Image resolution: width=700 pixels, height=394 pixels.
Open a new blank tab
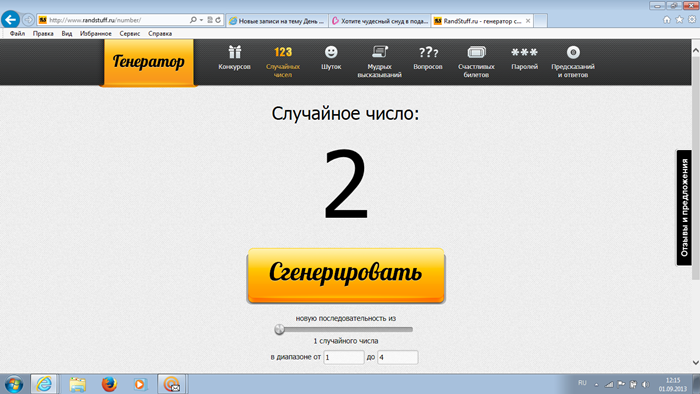(541, 21)
